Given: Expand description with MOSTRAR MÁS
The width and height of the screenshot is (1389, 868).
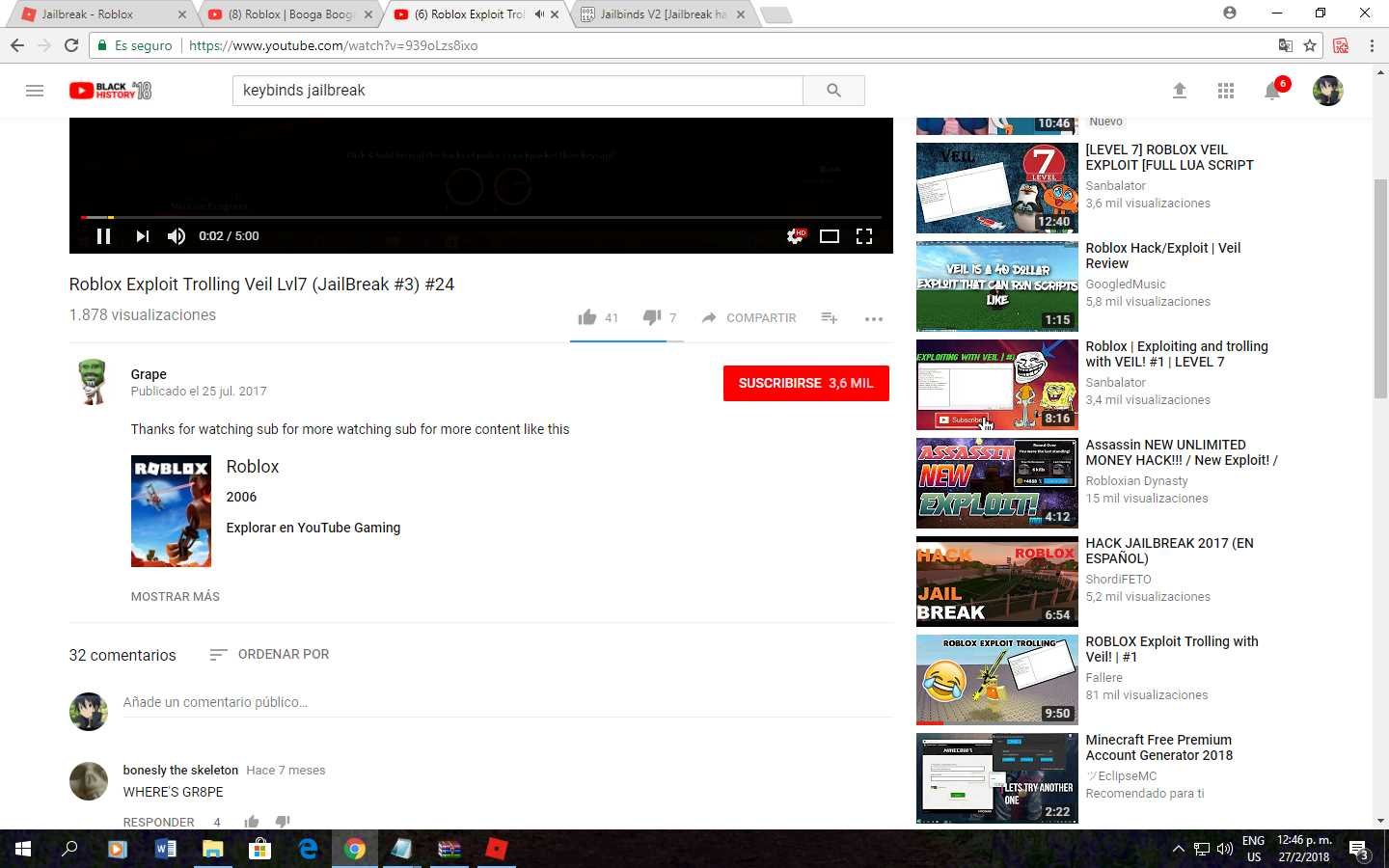Looking at the screenshot, I should click(x=176, y=596).
